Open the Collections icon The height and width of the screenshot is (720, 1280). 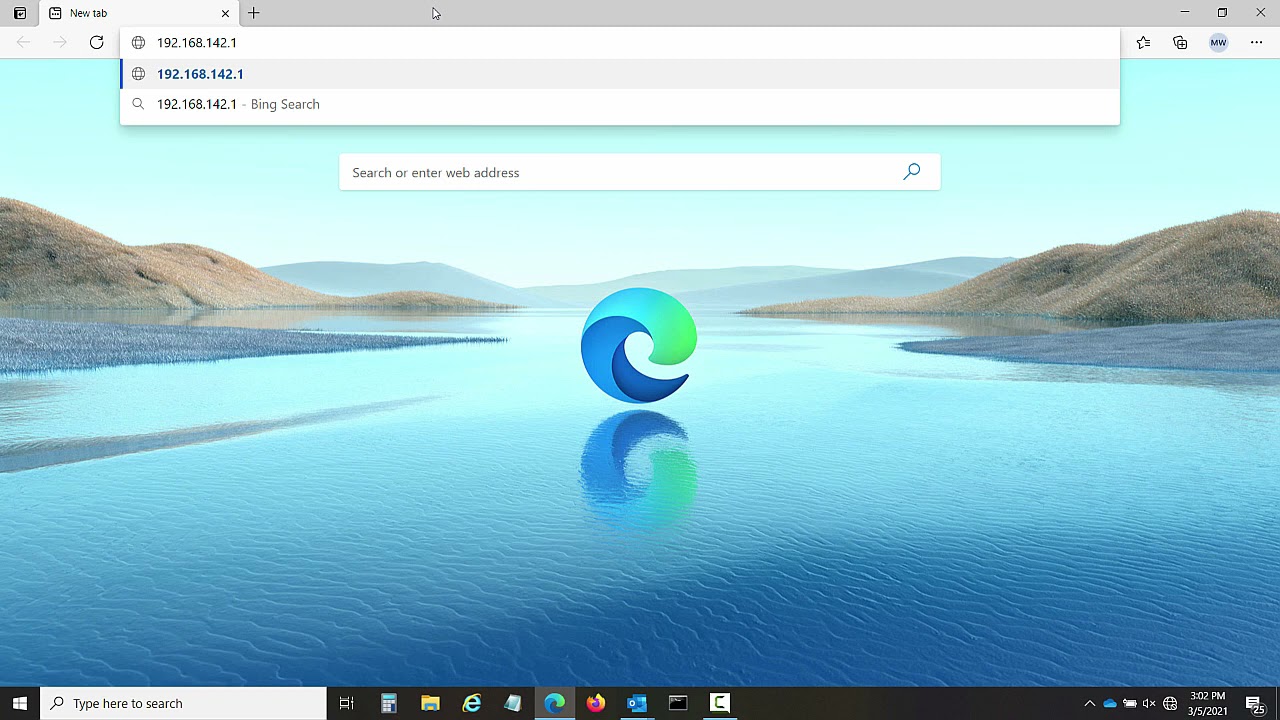pos(1180,42)
